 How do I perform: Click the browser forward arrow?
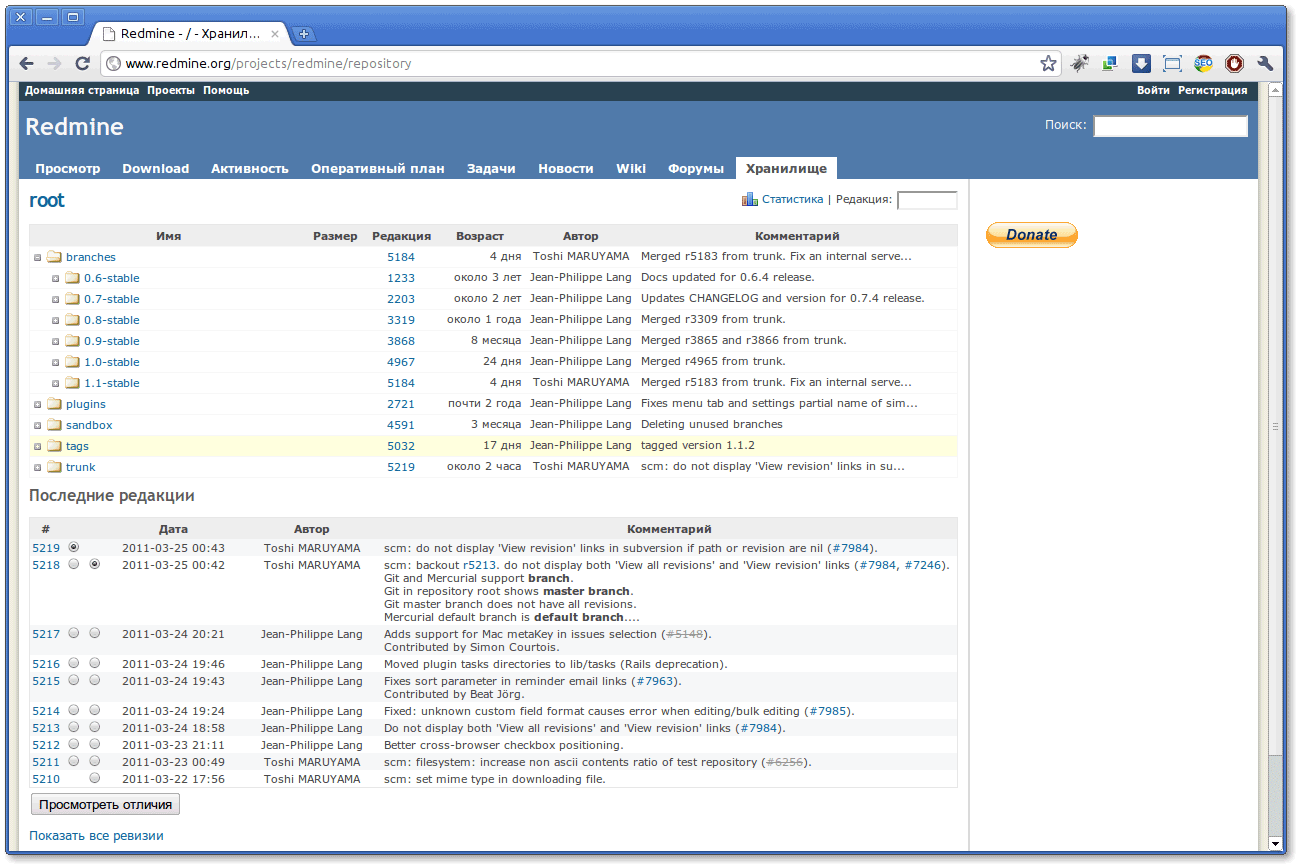click(54, 63)
